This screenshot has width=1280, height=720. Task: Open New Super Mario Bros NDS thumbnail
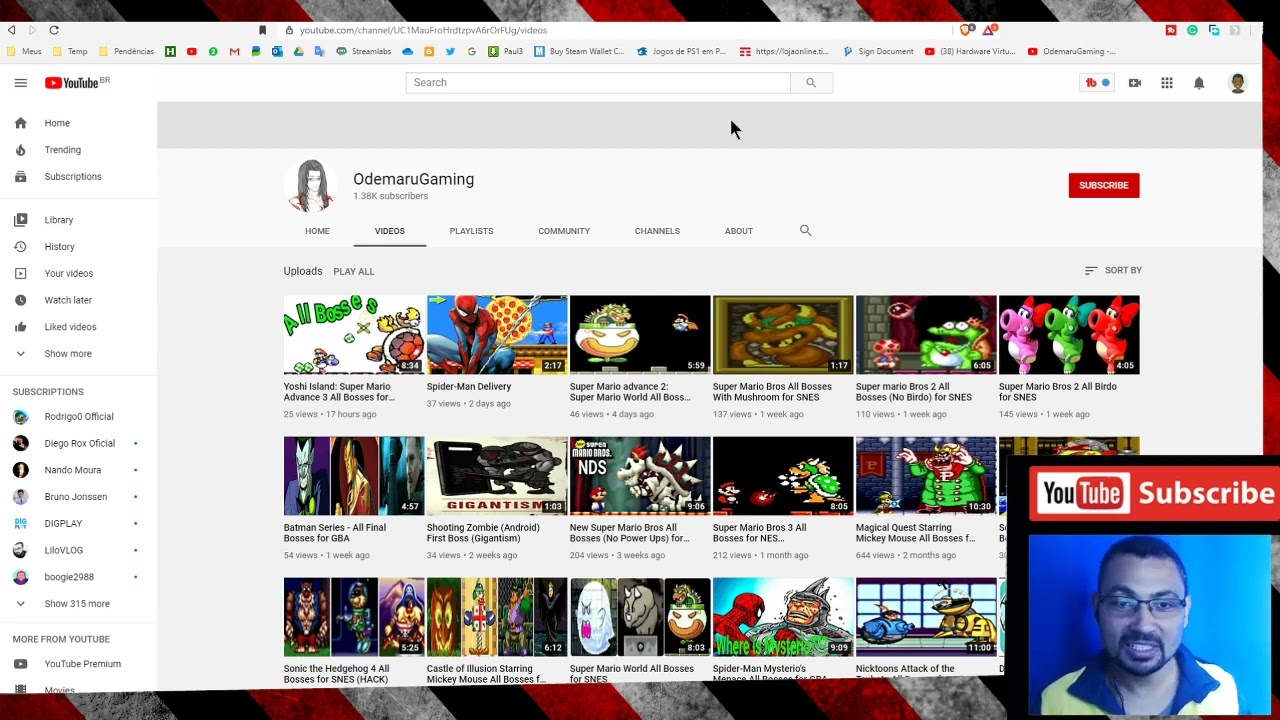point(640,476)
